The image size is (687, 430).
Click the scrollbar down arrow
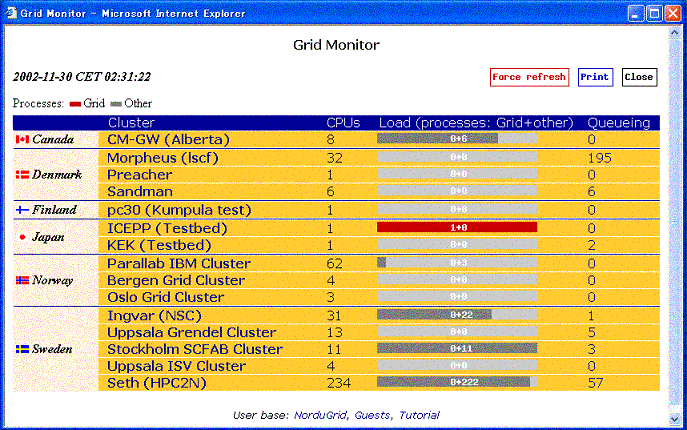pos(675,419)
